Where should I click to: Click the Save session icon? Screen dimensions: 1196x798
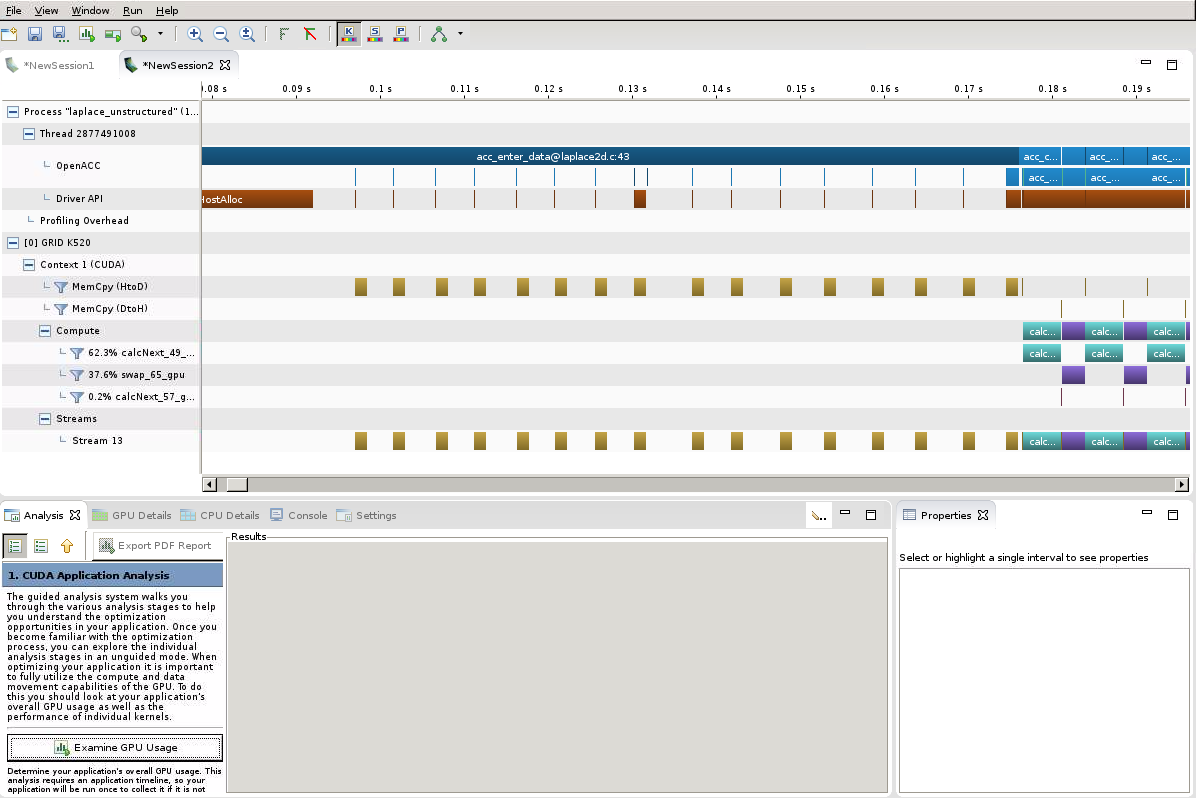coord(35,34)
